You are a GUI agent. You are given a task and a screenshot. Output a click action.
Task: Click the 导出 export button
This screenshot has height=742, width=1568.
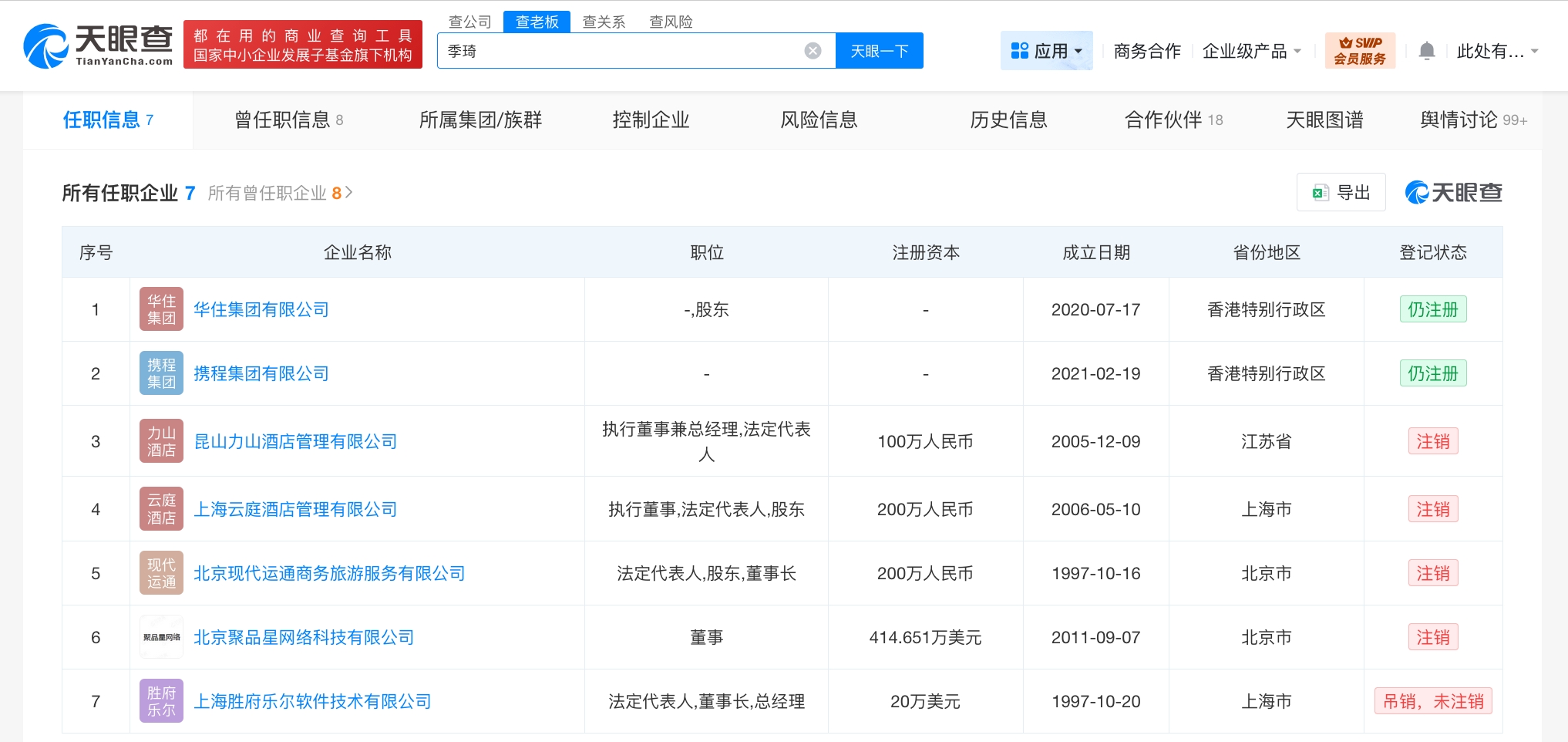1341,193
